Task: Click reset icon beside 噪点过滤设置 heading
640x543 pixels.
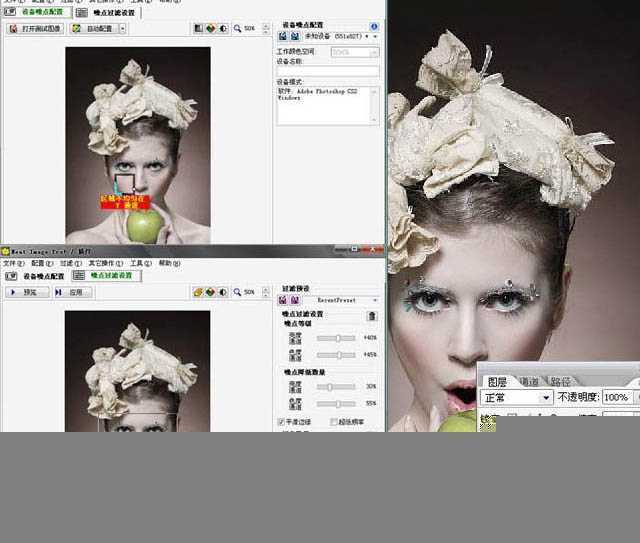Action: coord(371,316)
